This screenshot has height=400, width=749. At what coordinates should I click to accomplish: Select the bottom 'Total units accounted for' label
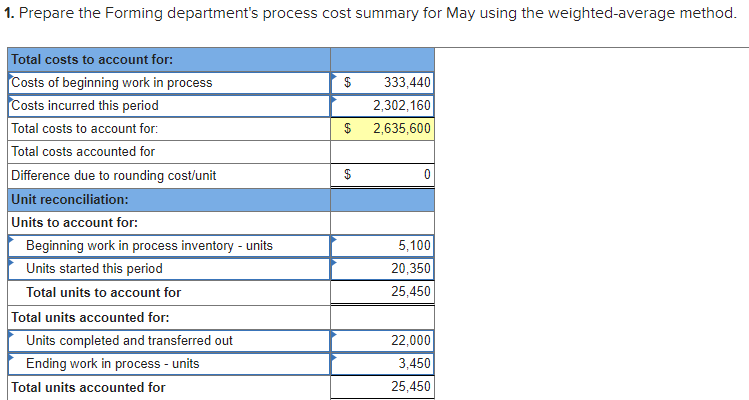[88, 387]
